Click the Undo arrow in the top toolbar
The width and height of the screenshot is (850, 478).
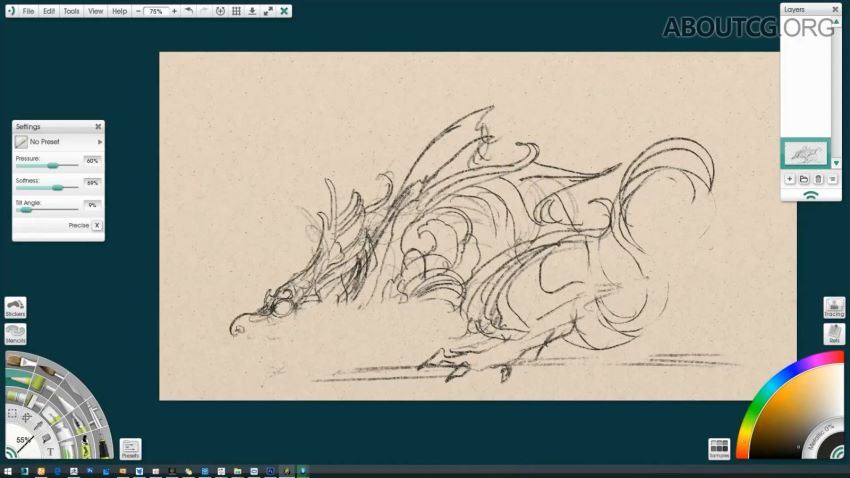pos(189,11)
